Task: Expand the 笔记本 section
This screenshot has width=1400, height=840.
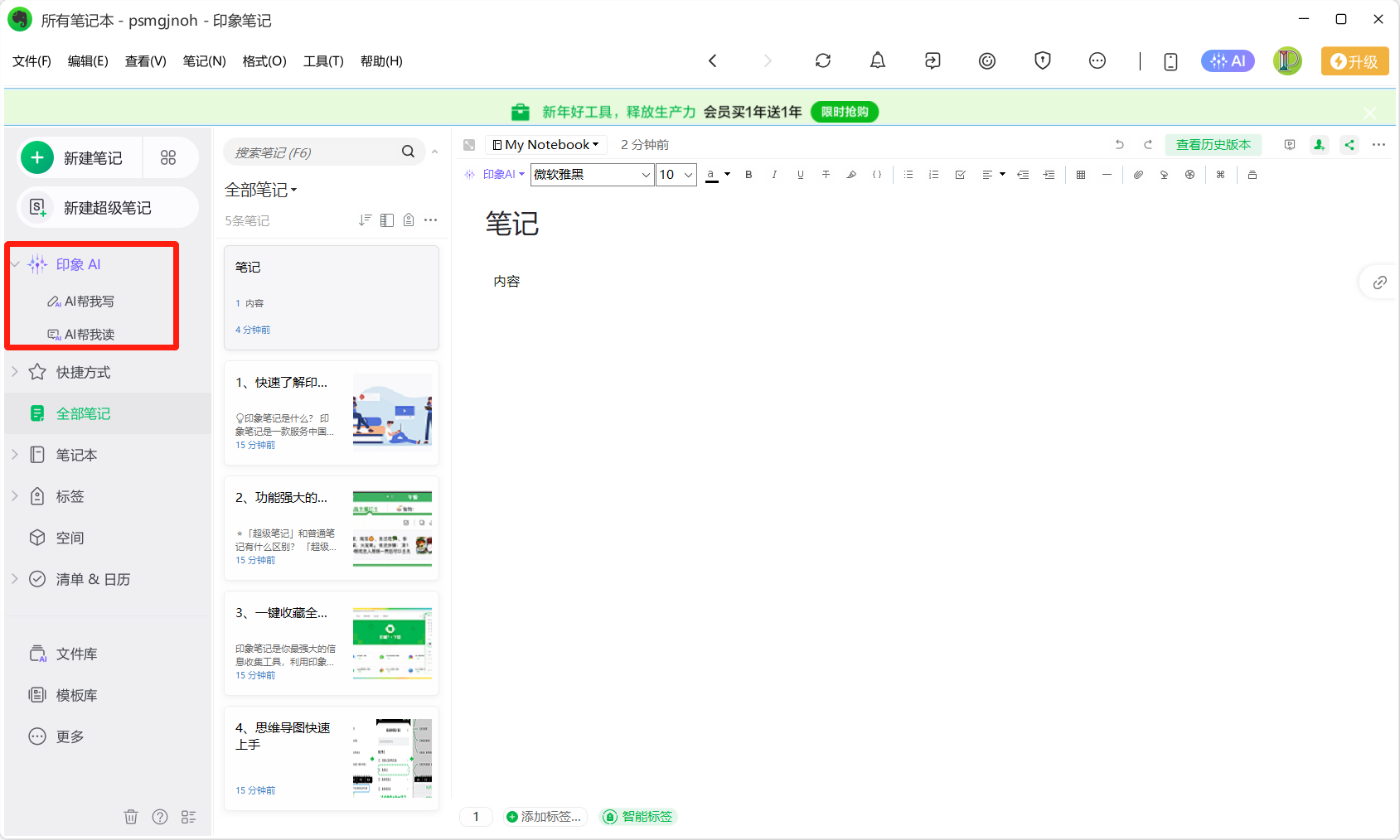Action: click(15, 455)
